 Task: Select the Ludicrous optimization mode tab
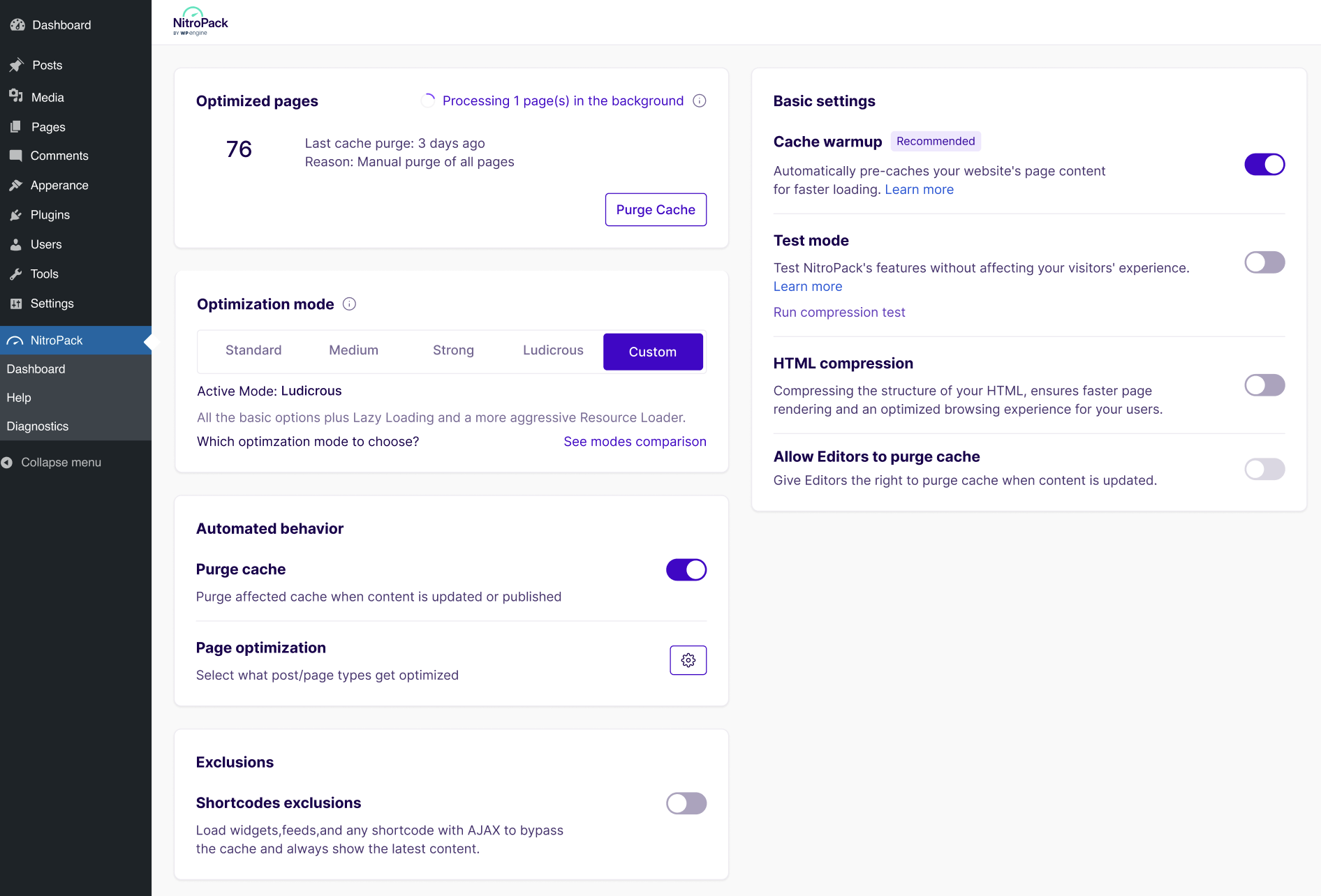click(x=553, y=350)
